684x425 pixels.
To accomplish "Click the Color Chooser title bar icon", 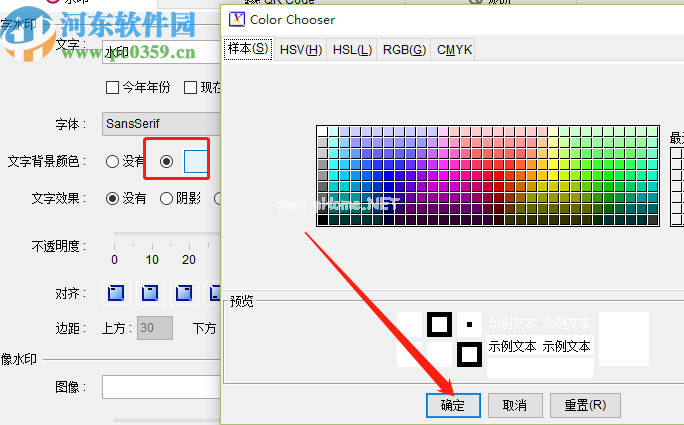I will coord(236,19).
